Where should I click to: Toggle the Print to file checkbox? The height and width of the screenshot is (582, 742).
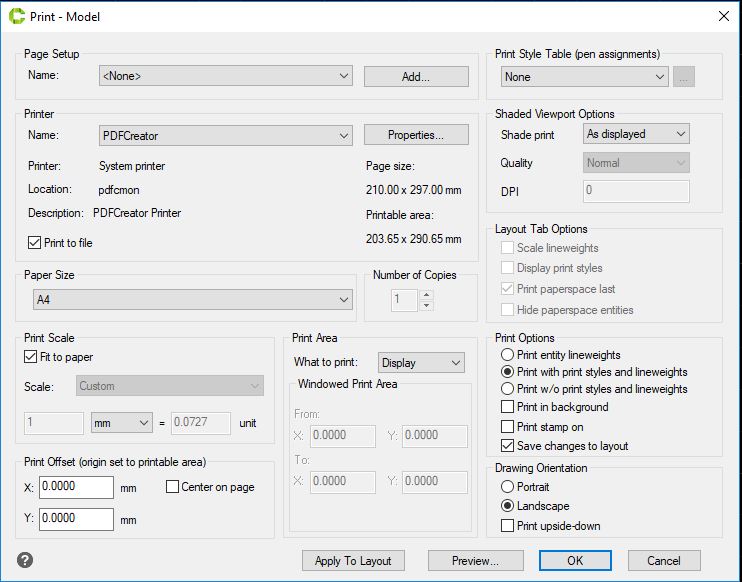click(x=35, y=242)
